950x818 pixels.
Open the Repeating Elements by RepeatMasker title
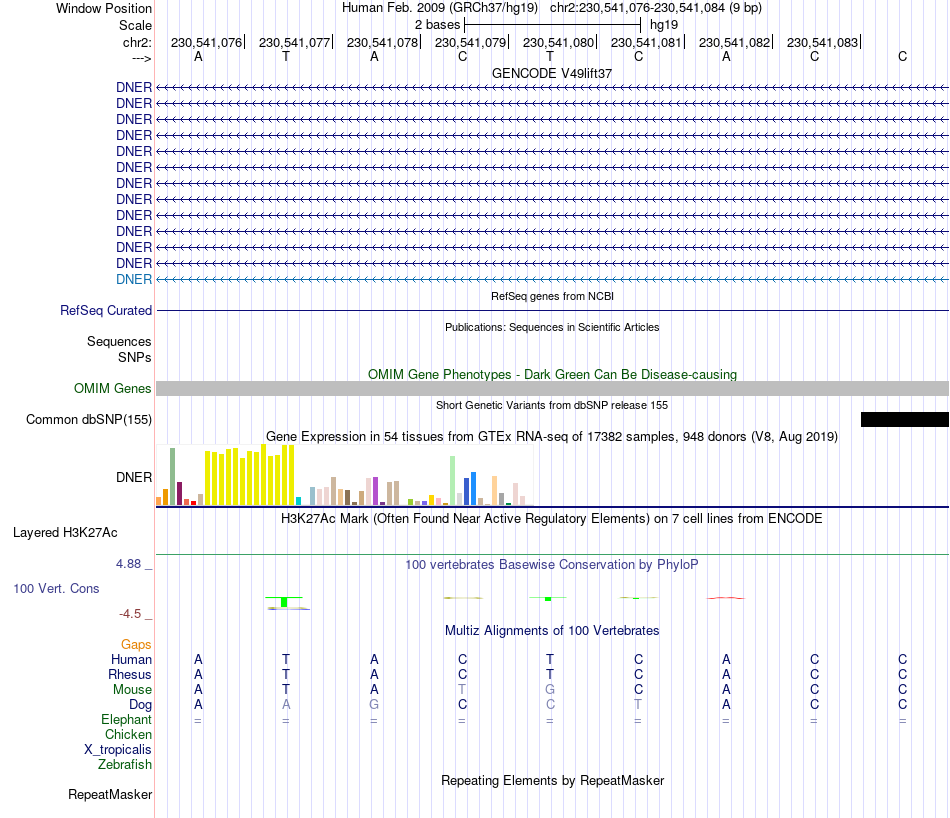pos(552,780)
